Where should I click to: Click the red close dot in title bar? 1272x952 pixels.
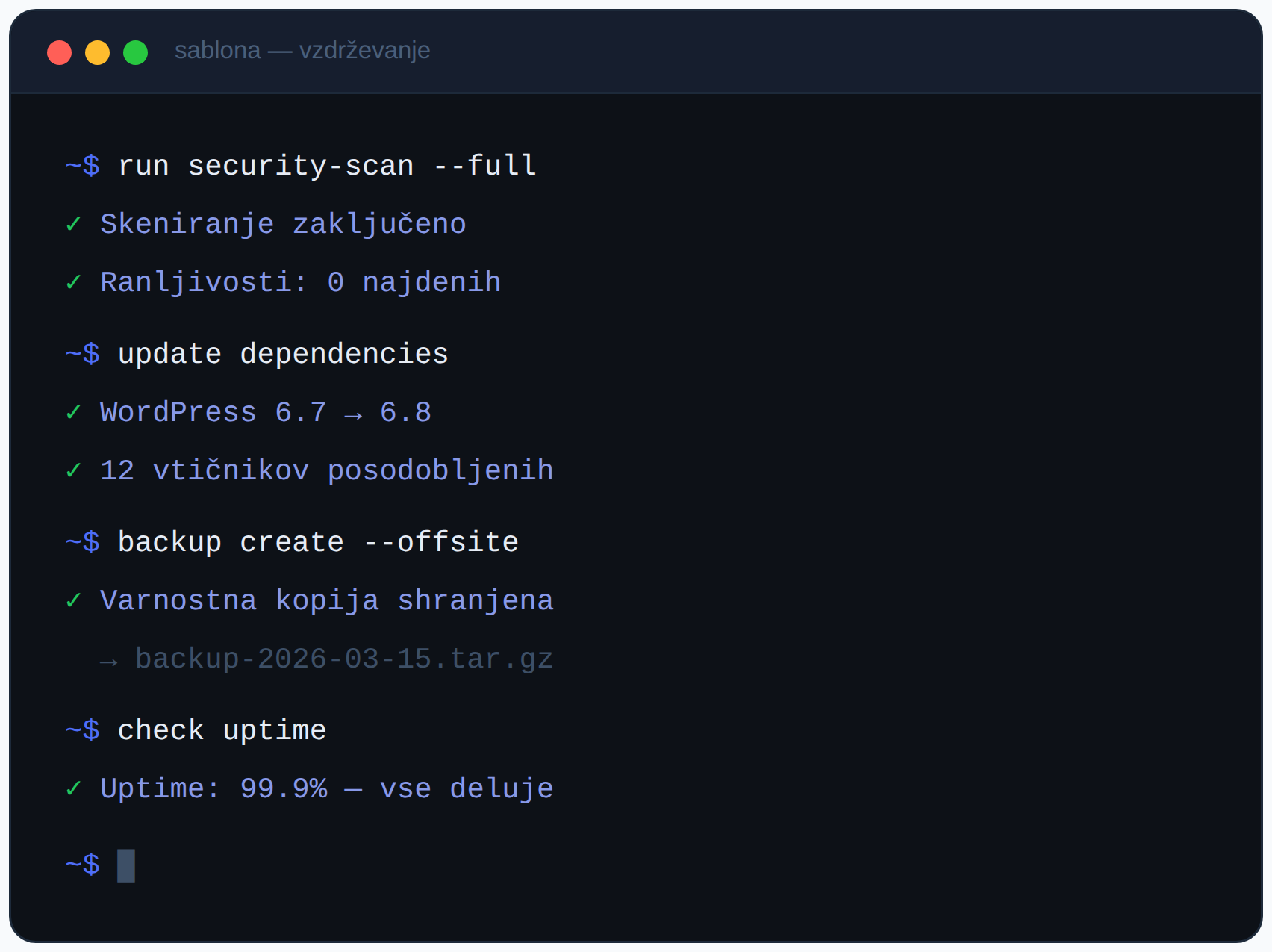point(60,53)
